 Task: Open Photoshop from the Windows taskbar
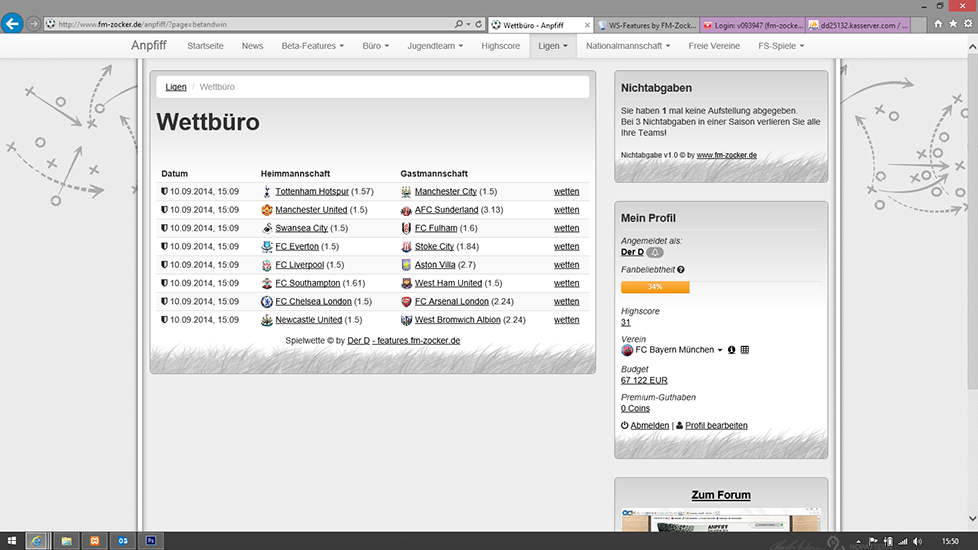(150, 540)
